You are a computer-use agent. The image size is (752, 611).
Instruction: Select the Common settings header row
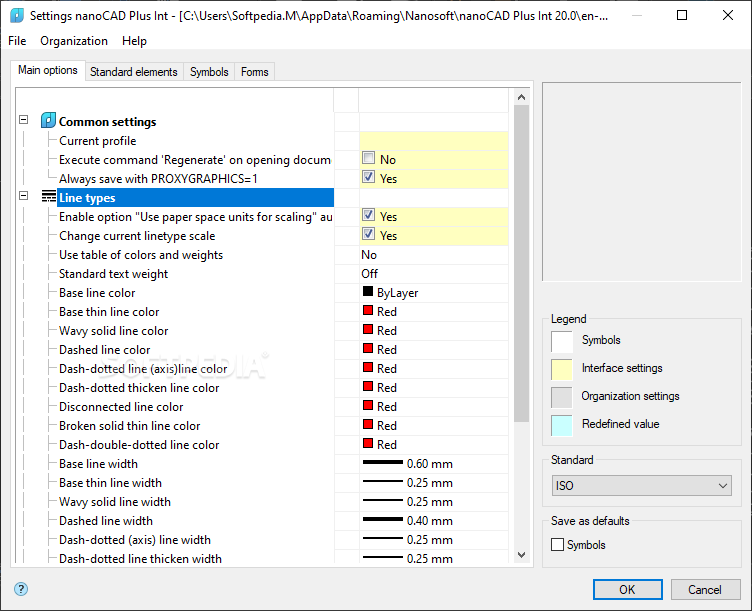[x=107, y=122]
